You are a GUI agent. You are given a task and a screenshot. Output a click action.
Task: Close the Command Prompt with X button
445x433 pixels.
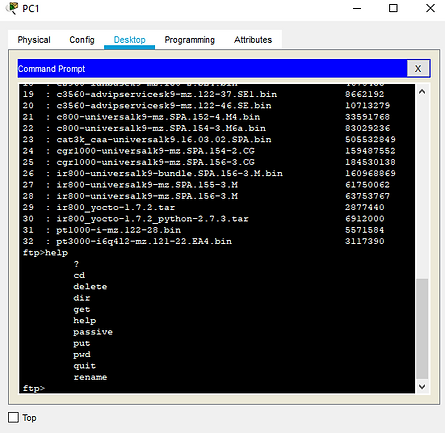coord(418,68)
